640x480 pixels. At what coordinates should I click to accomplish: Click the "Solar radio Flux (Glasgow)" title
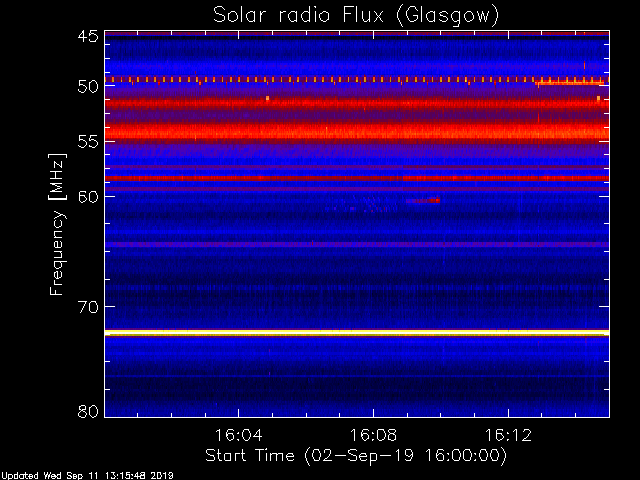click(x=356, y=16)
